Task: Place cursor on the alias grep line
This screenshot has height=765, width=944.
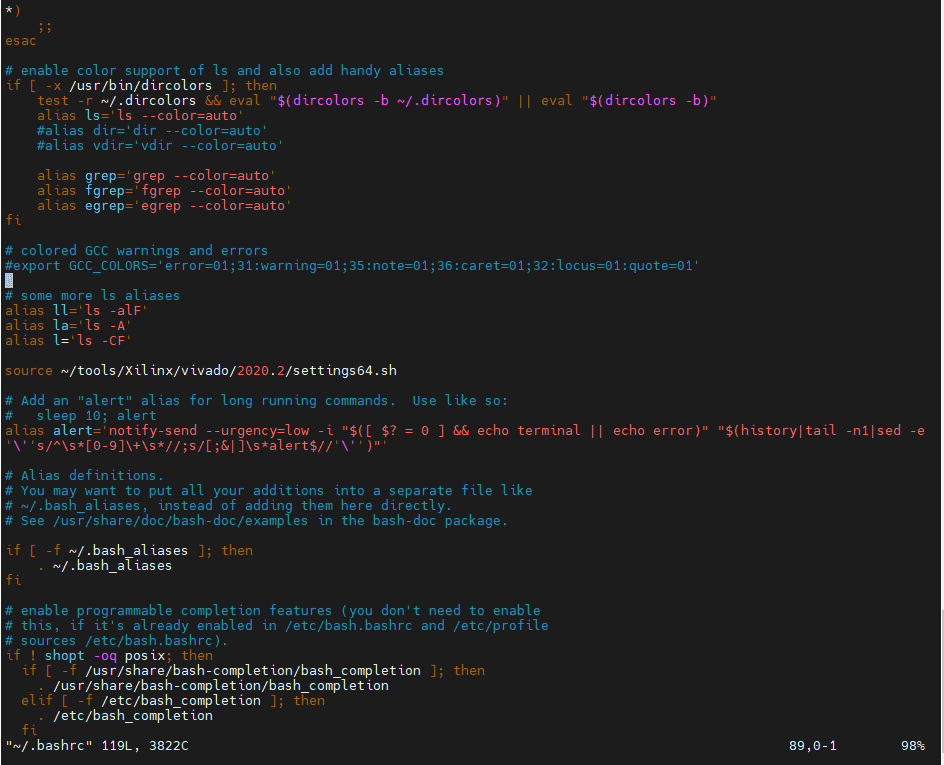Action: (x=156, y=176)
